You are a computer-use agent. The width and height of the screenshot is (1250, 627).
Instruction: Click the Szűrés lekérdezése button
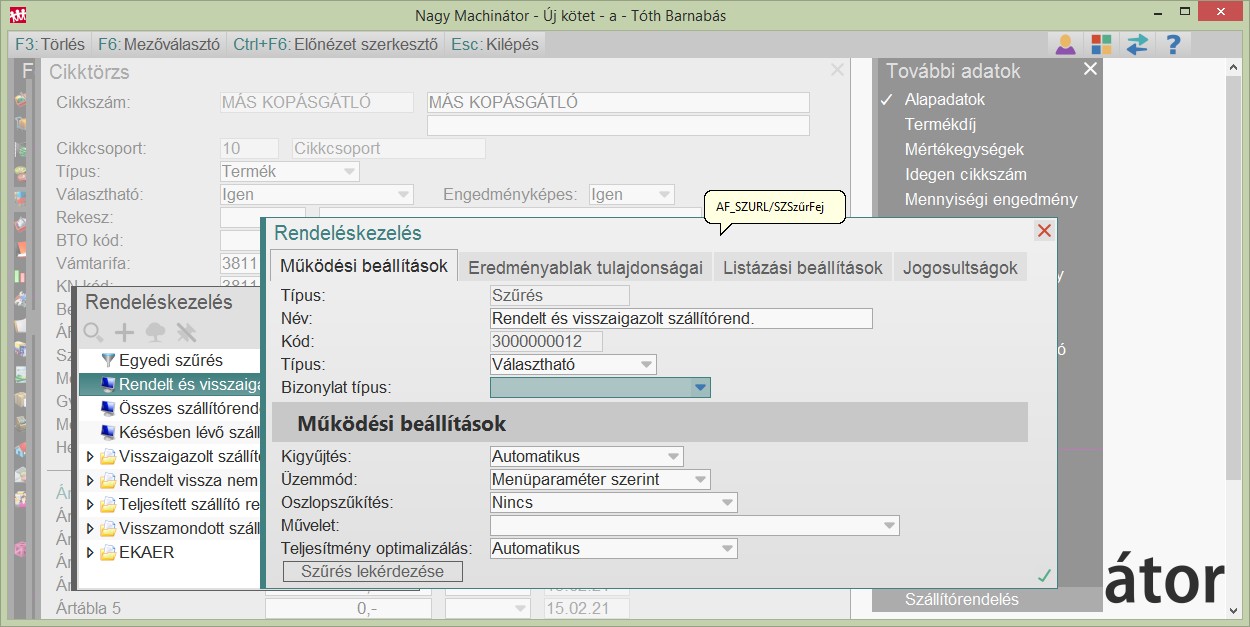click(x=373, y=571)
